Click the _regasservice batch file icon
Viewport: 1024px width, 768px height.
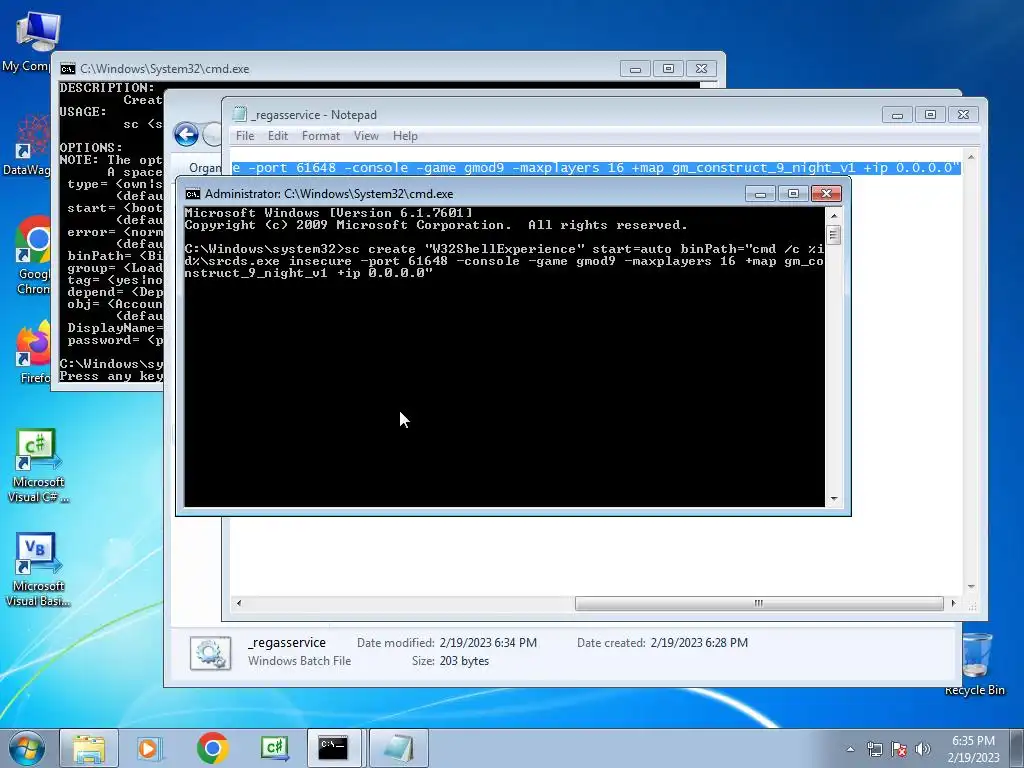click(210, 653)
